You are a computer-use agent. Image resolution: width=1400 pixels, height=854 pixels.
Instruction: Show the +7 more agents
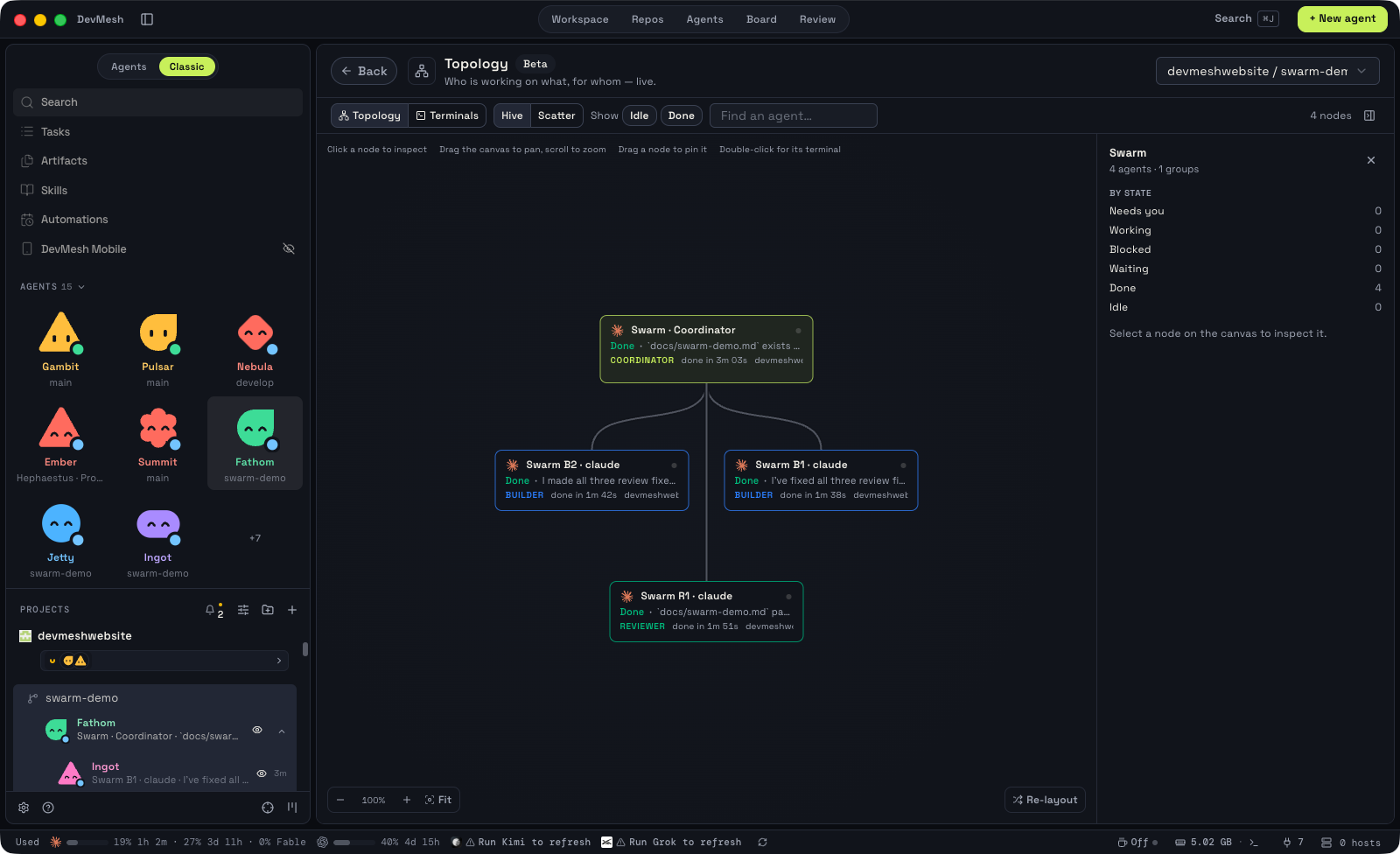pos(255,538)
